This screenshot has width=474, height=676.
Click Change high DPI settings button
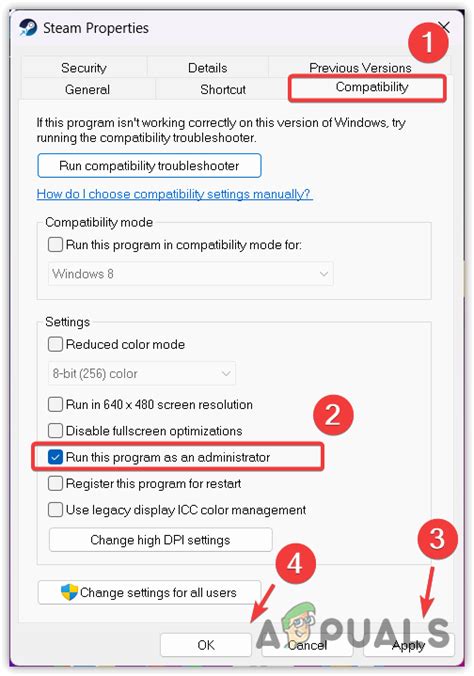pyautogui.click(x=160, y=540)
